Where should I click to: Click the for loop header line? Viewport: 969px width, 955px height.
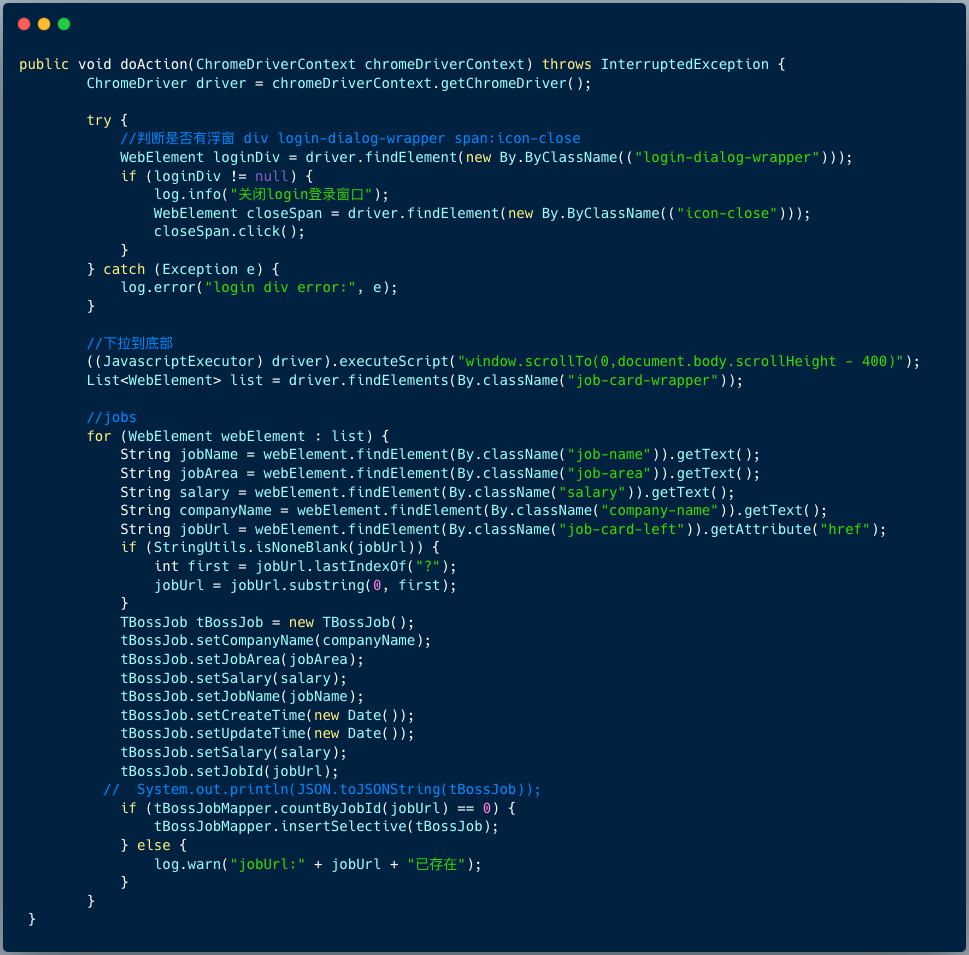[x=238, y=436]
